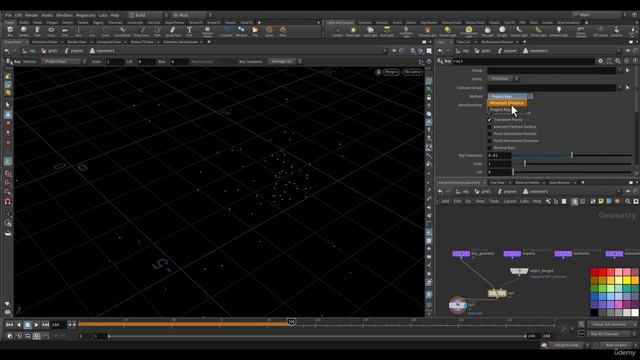Click magnifier icon in network editor toolbar

pos(628,201)
